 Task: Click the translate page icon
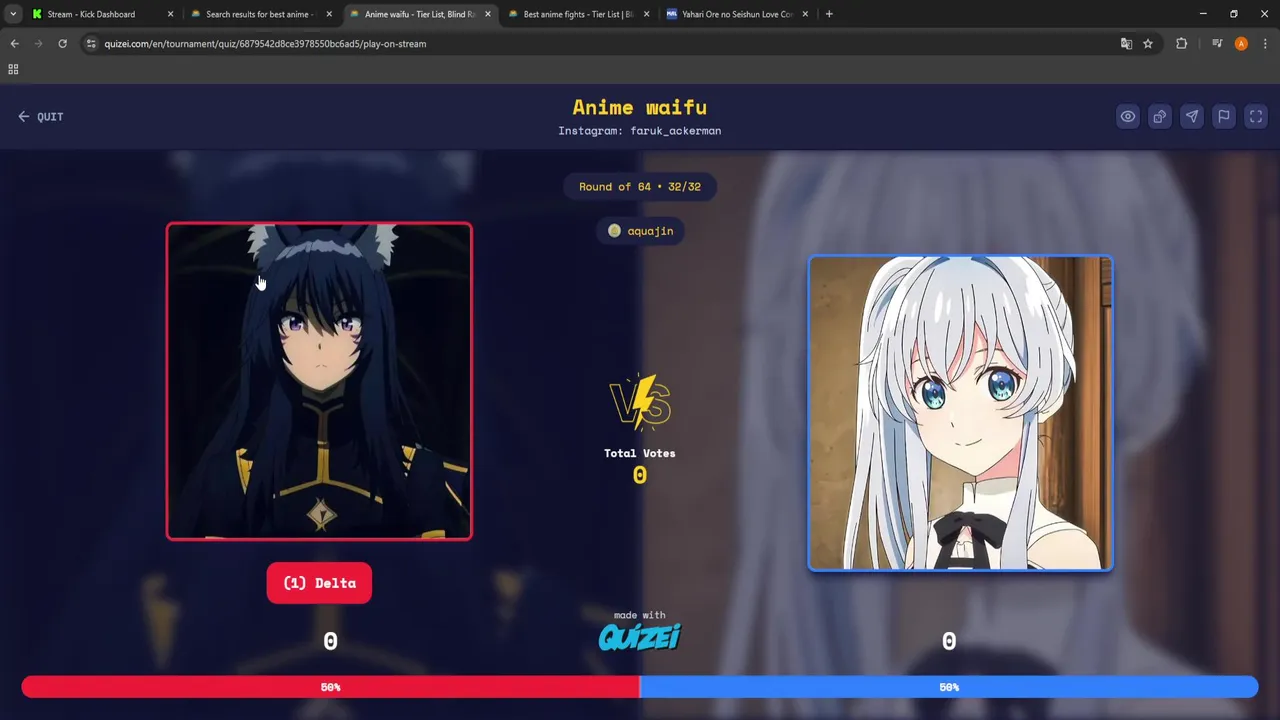point(1126,44)
